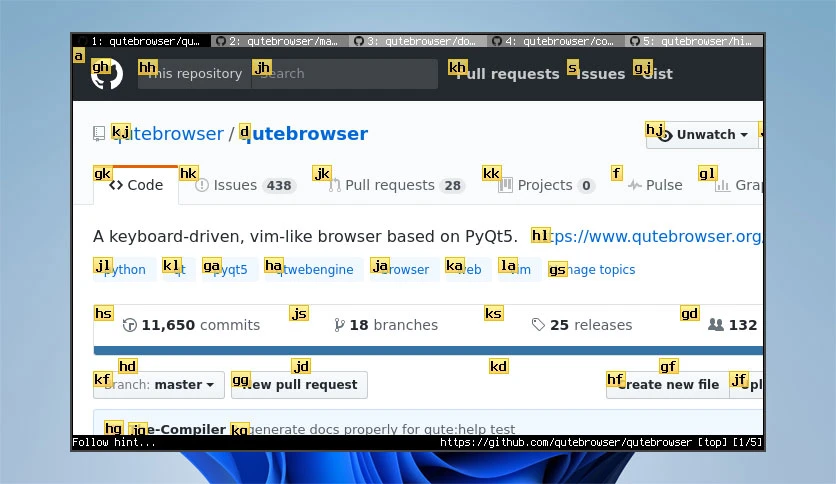Select the qt topic tag
836x484 pixels.
pos(179,269)
